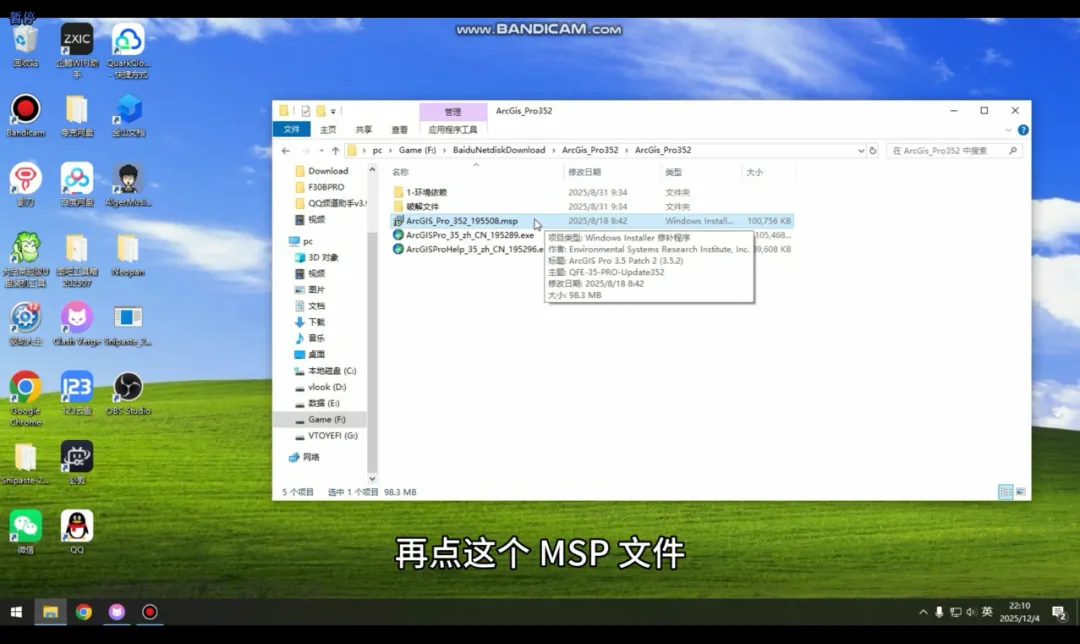Open the QQ desktop shortcut

pos(76,532)
